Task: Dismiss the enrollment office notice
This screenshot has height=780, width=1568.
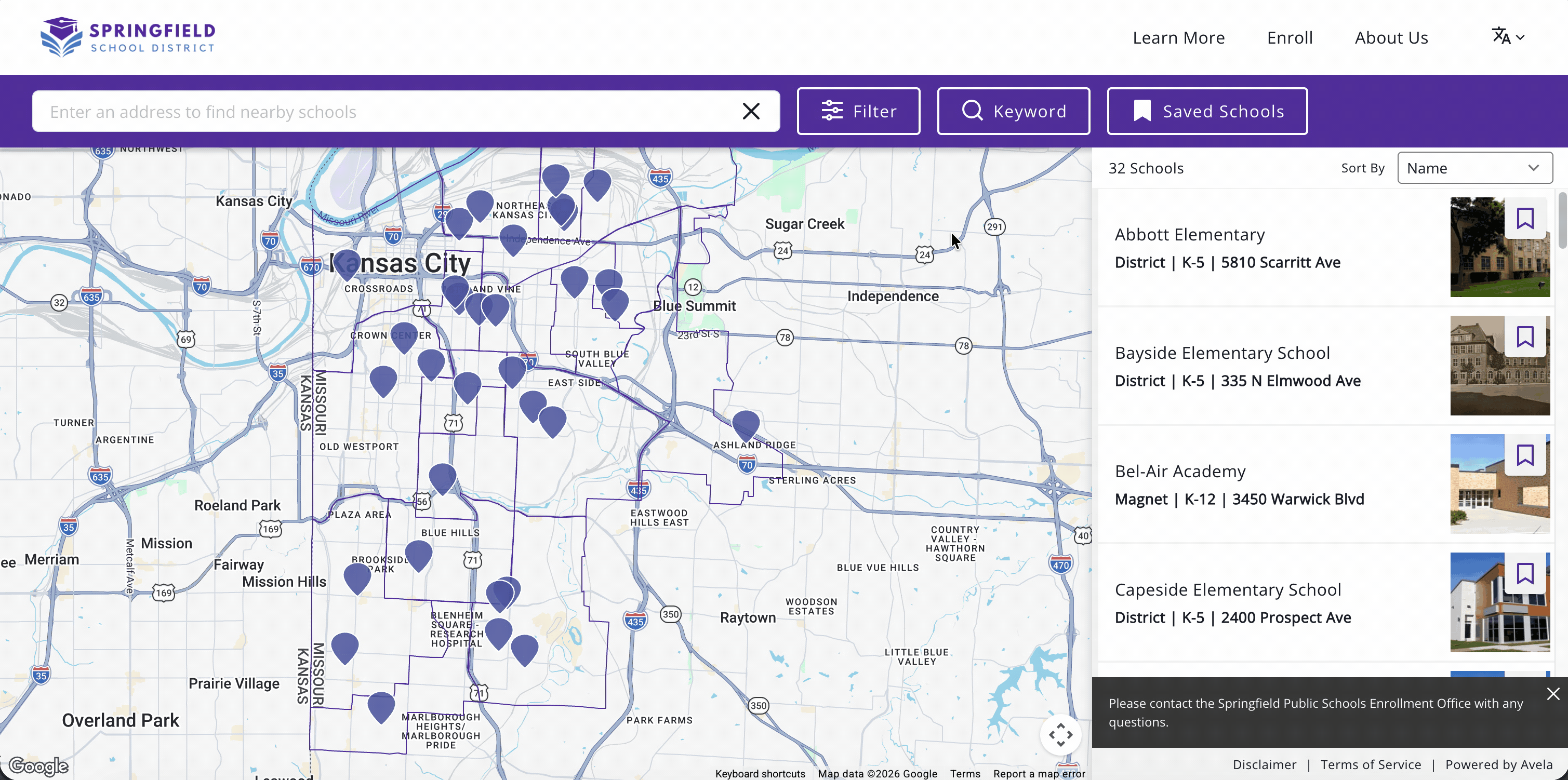Action: click(x=1553, y=694)
